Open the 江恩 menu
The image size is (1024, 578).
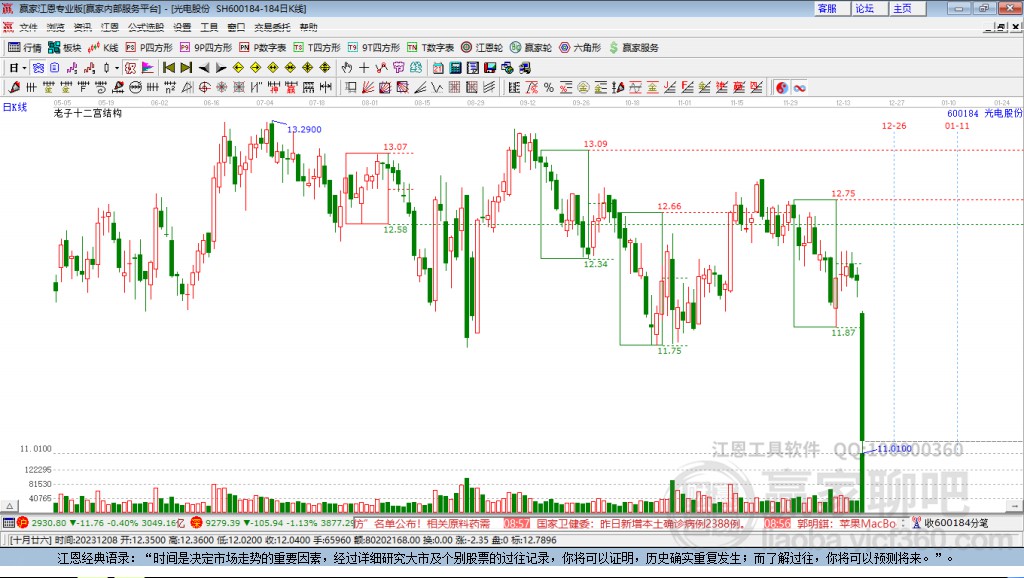[x=110, y=27]
